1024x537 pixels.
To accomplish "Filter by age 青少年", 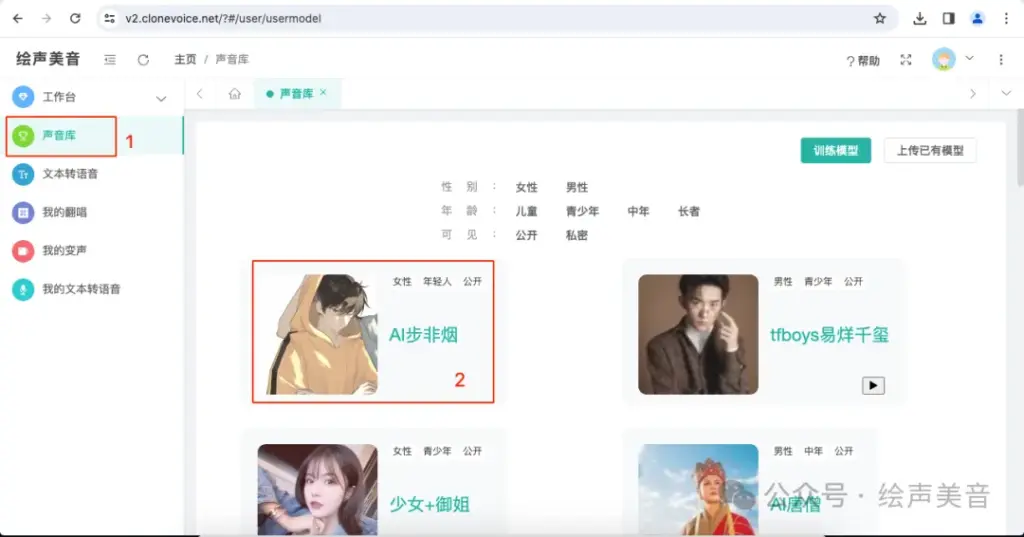I will pyautogui.click(x=583, y=212).
